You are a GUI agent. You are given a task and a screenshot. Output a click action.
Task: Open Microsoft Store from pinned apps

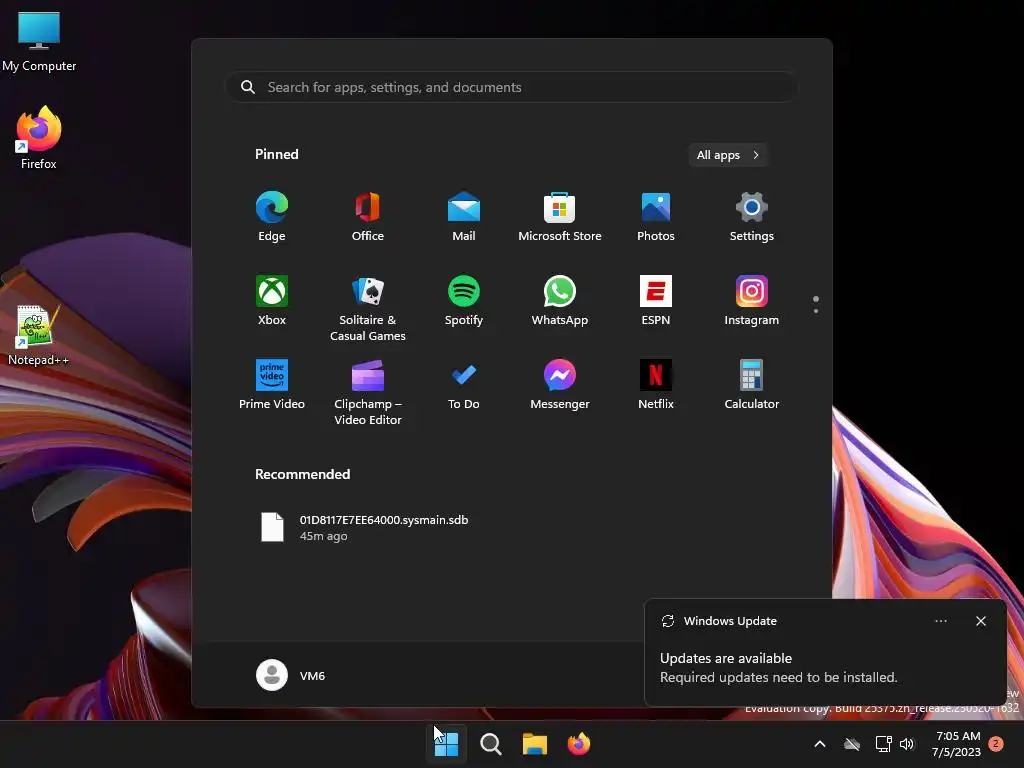[560, 217]
